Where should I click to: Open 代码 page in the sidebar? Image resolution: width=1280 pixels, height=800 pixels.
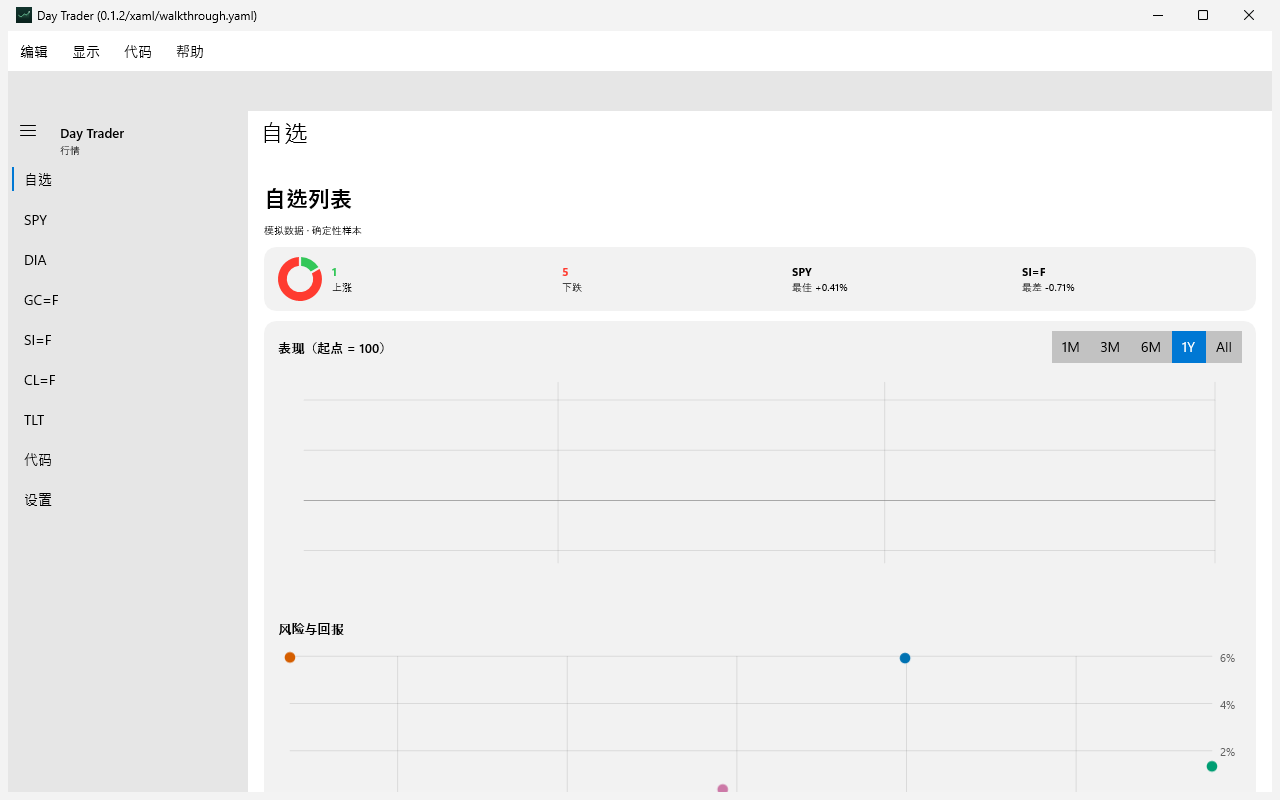click(x=128, y=460)
